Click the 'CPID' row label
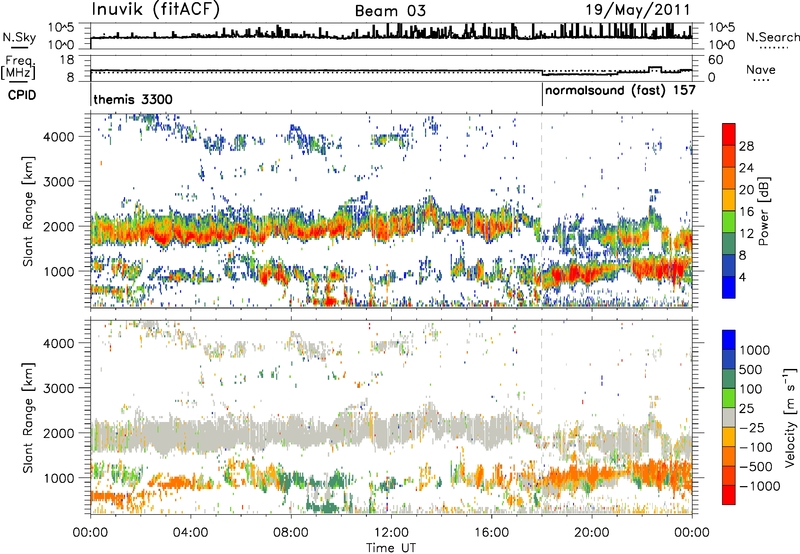Viewport: 800px width, 554px height. click(x=22, y=95)
